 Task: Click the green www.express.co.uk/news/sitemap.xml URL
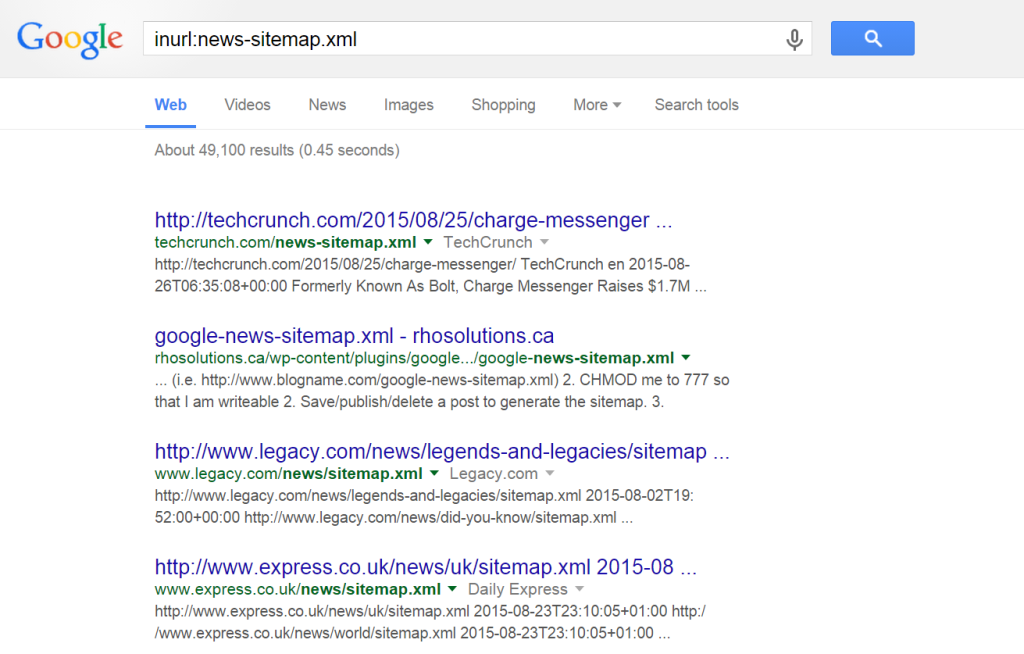[298, 589]
